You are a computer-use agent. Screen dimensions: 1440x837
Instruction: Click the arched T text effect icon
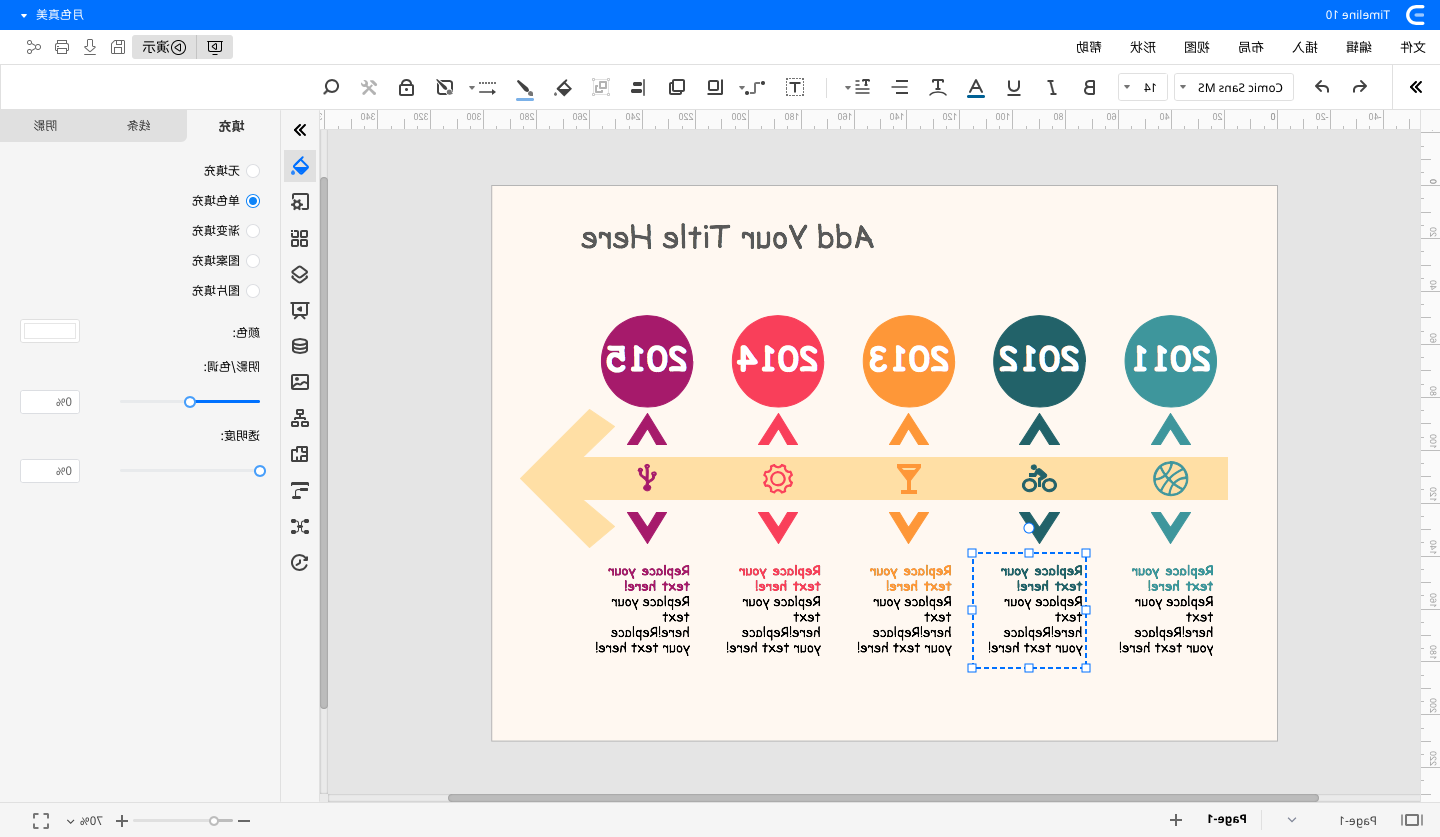coord(938,87)
